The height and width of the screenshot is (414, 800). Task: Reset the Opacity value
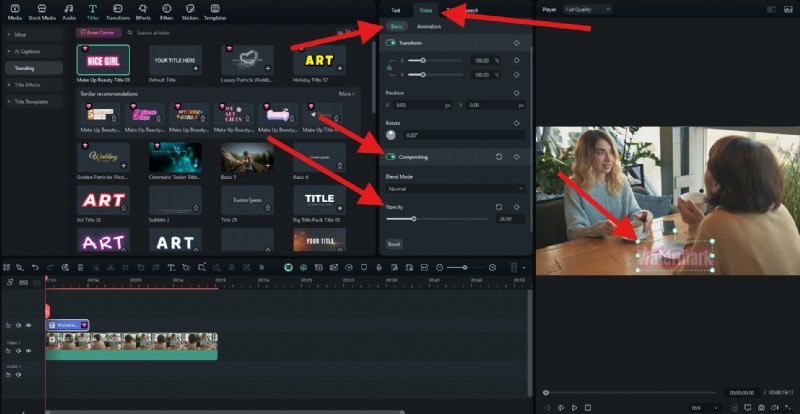[x=499, y=207]
